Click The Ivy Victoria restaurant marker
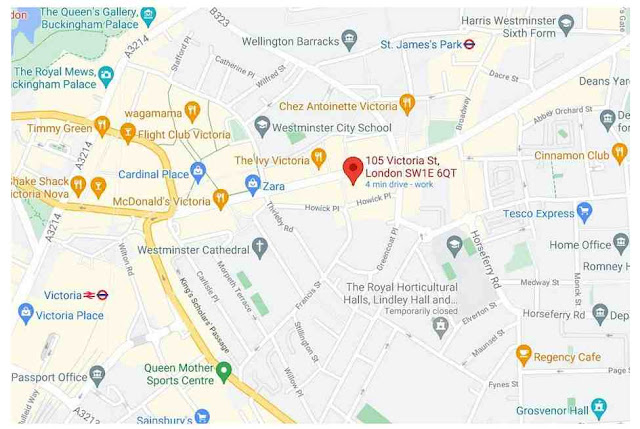 pyautogui.click(x=318, y=158)
